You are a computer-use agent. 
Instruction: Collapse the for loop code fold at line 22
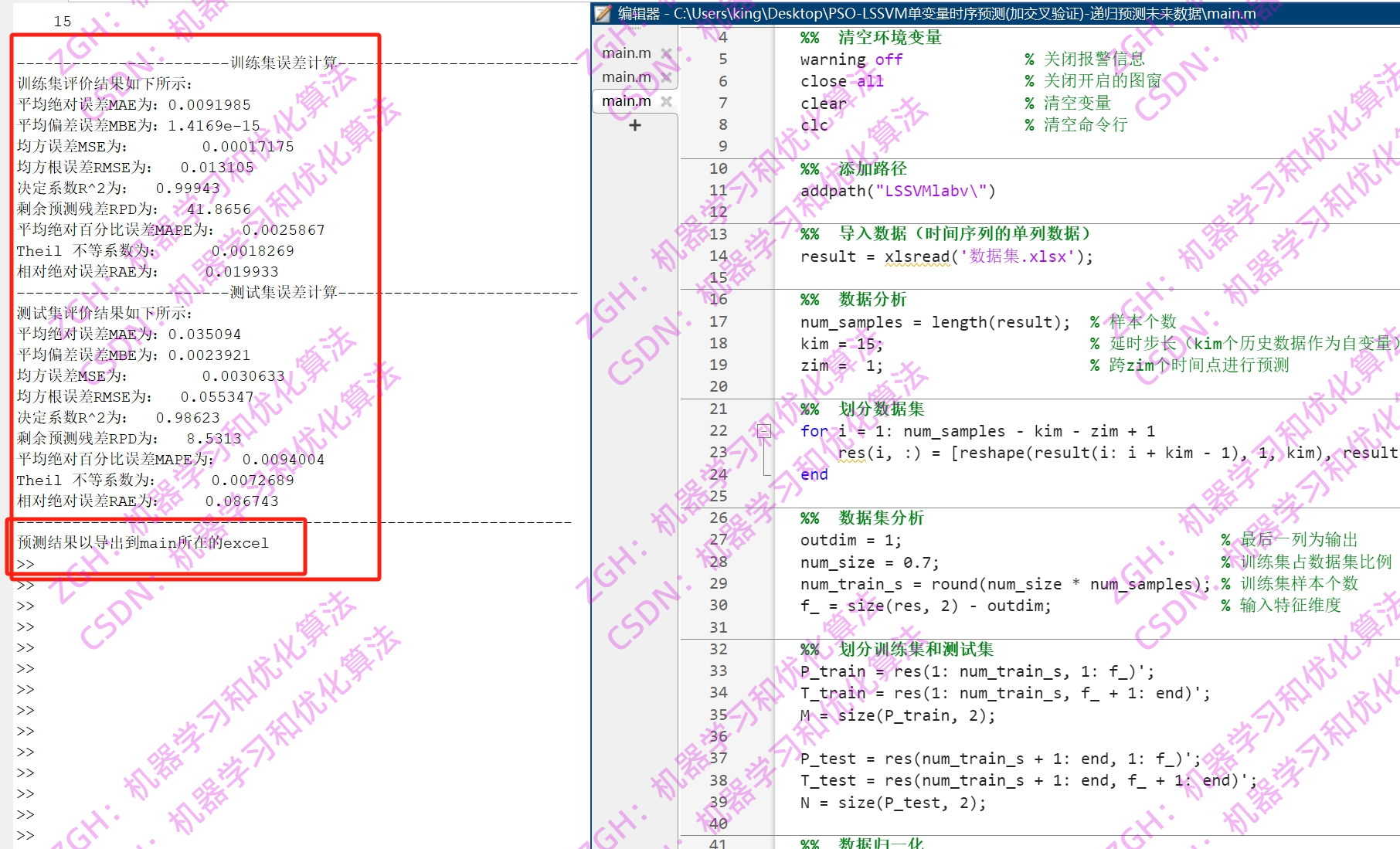click(x=765, y=431)
